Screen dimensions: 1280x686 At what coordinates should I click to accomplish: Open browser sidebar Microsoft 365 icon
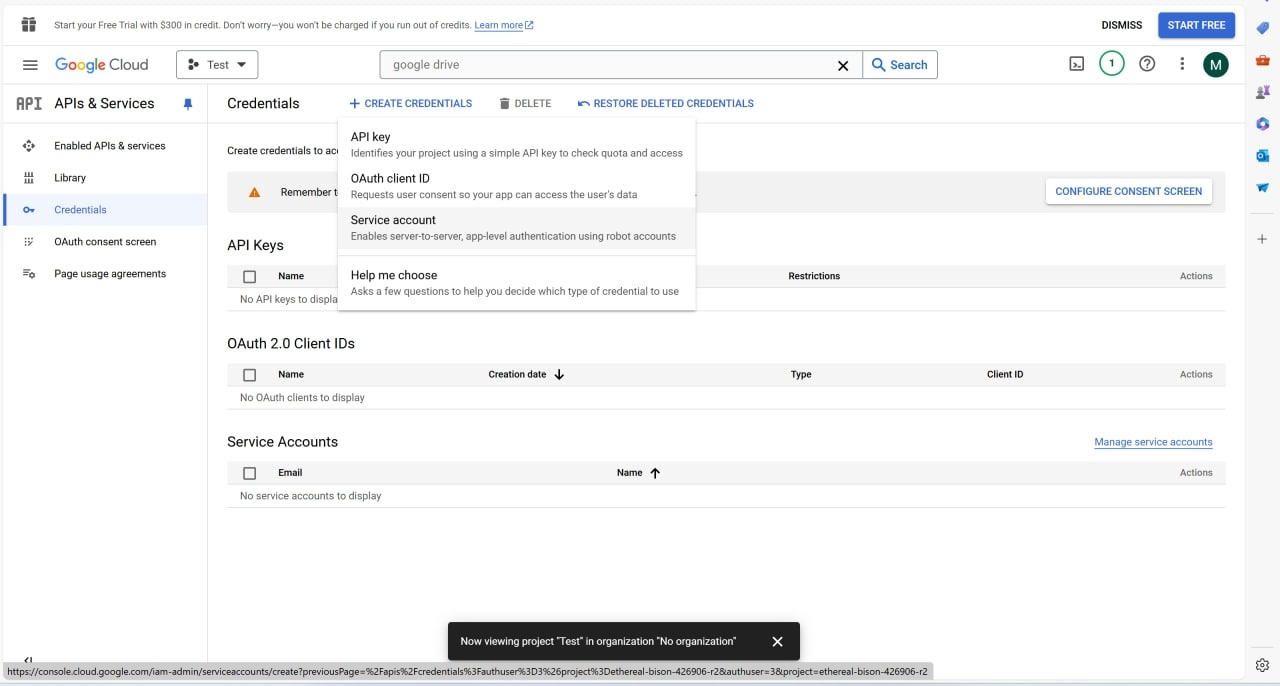pos(1263,124)
